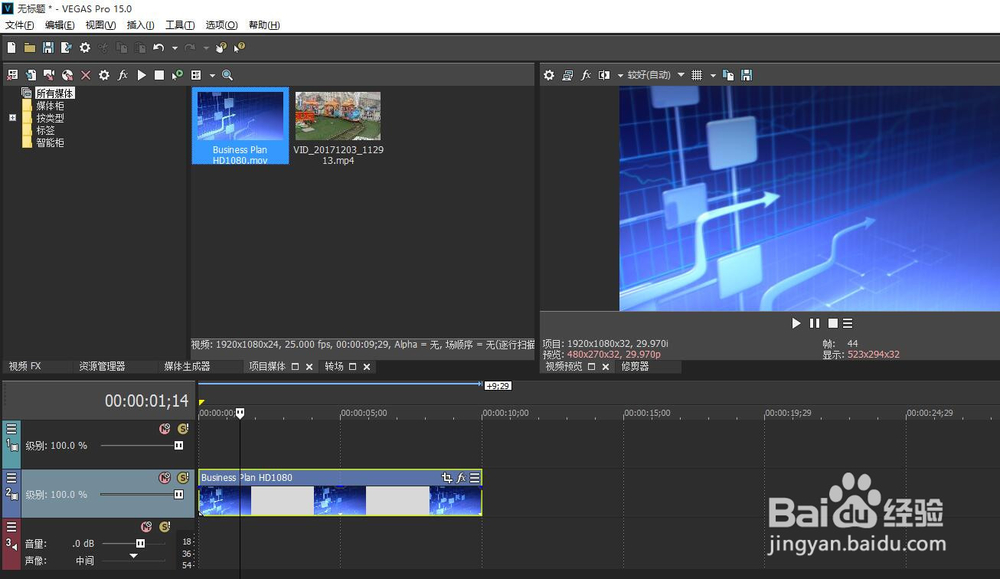1000x579 pixels.
Task: Open project properties gear in the main toolbar
Action: (85, 48)
